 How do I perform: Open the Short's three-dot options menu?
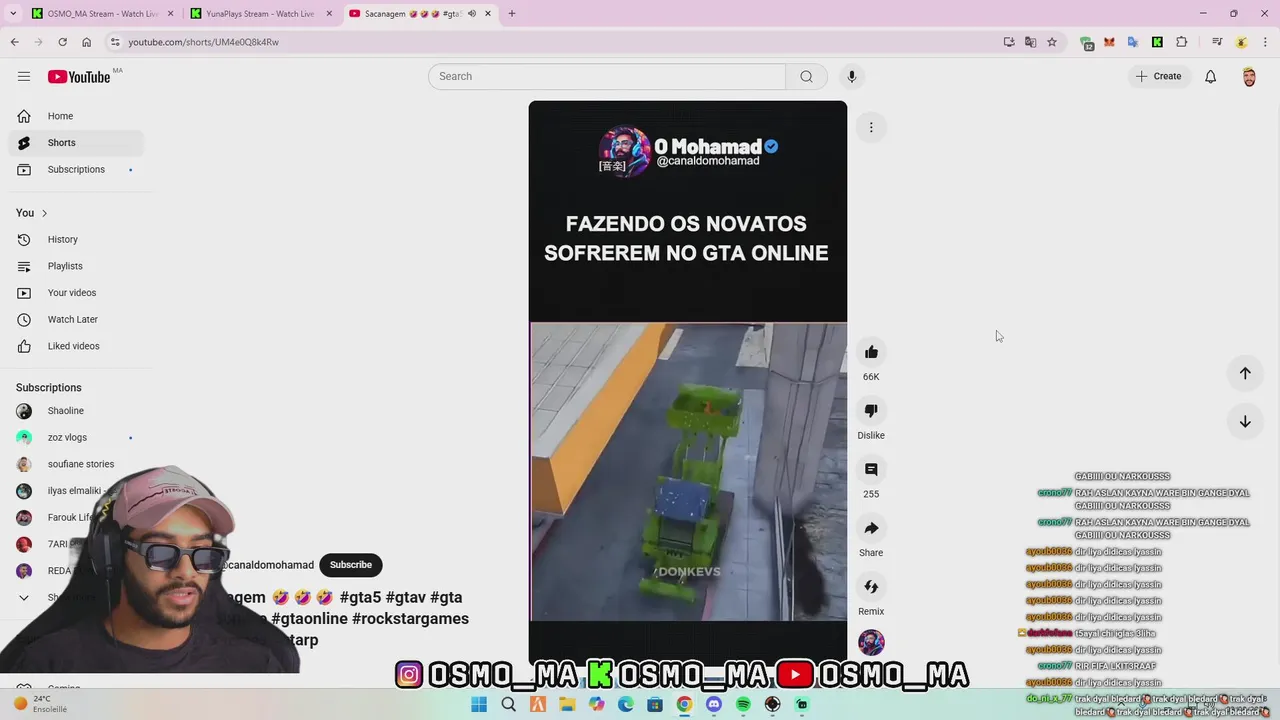[x=871, y=127]
